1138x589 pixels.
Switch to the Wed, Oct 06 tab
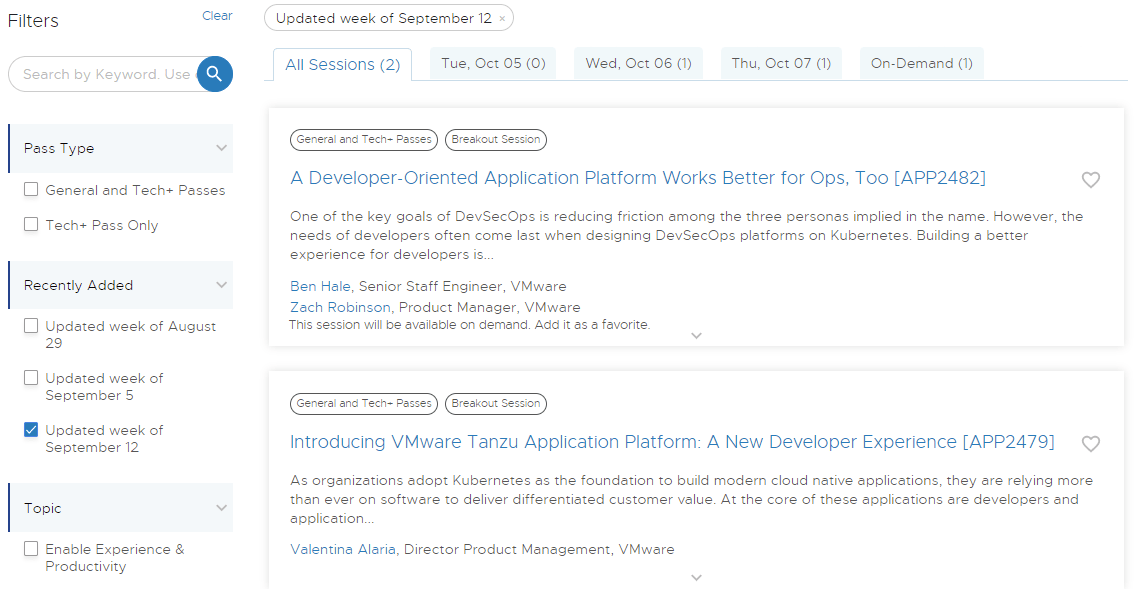point(638,63)
